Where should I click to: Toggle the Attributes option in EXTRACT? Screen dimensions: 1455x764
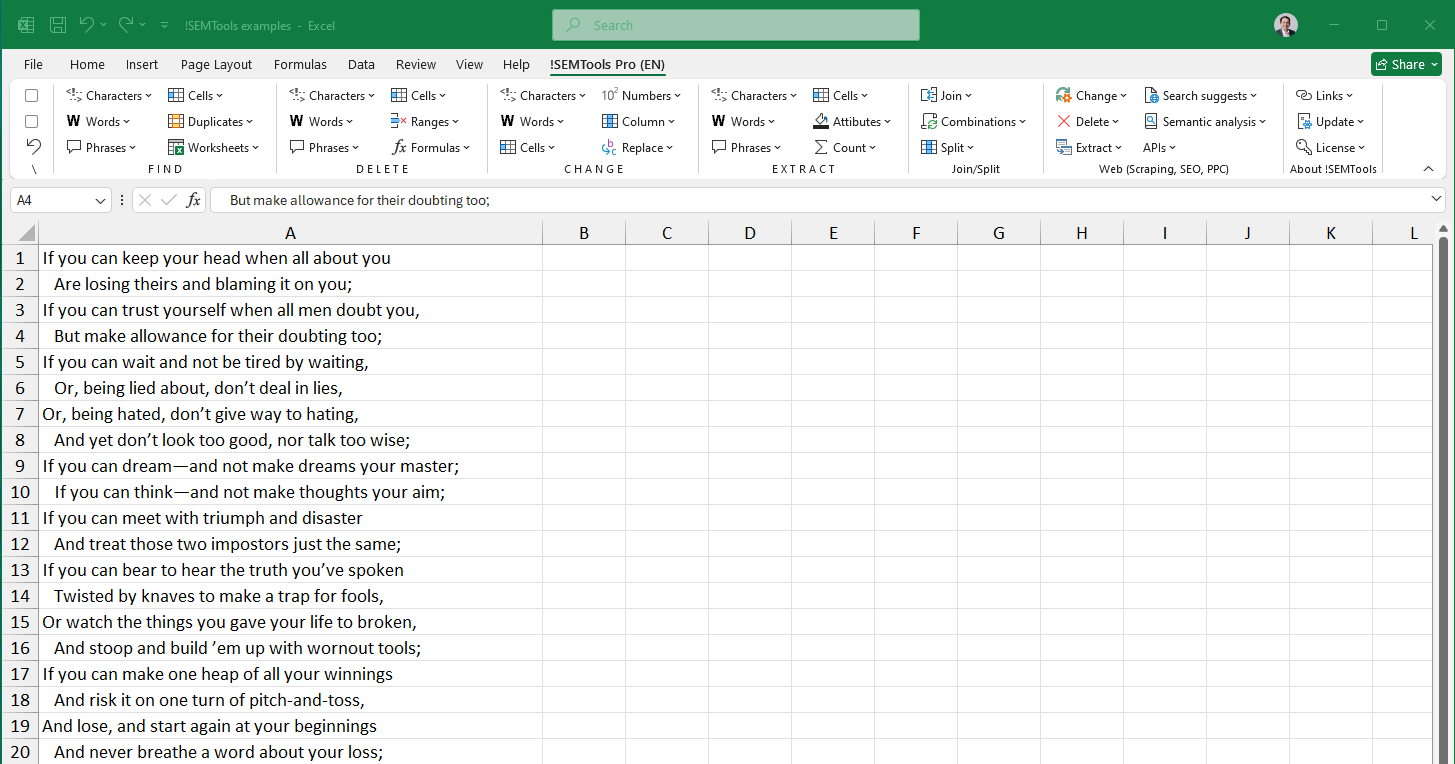(x=852, y=120)
